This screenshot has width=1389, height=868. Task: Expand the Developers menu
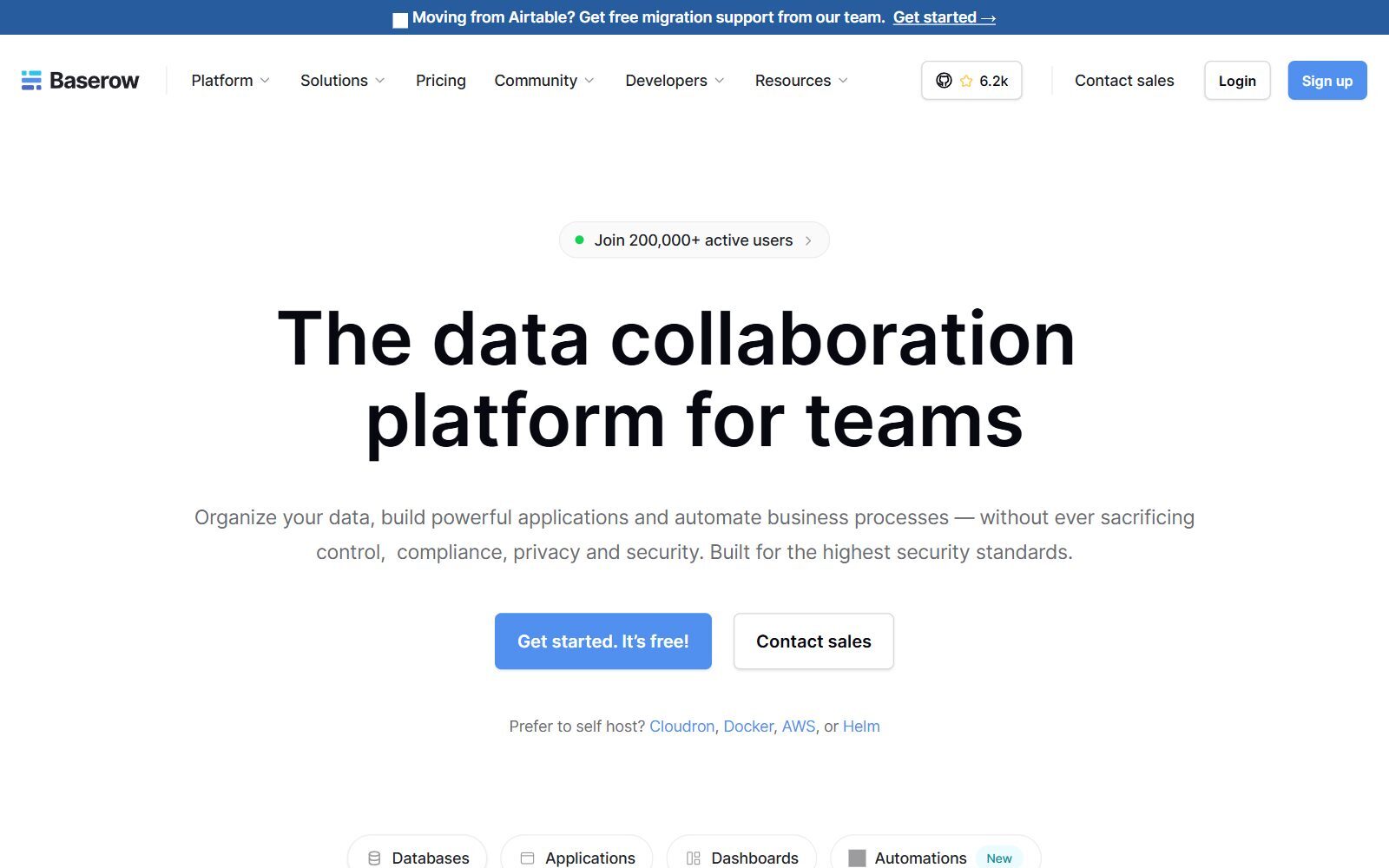675,81
